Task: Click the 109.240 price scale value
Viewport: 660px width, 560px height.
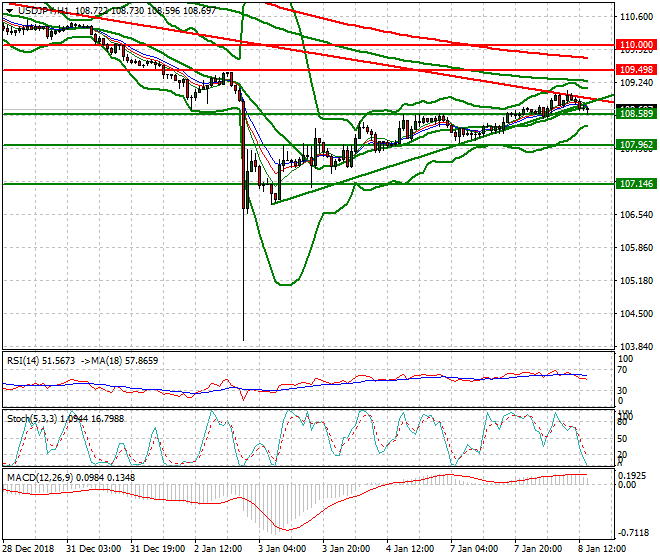Action: 636,83
